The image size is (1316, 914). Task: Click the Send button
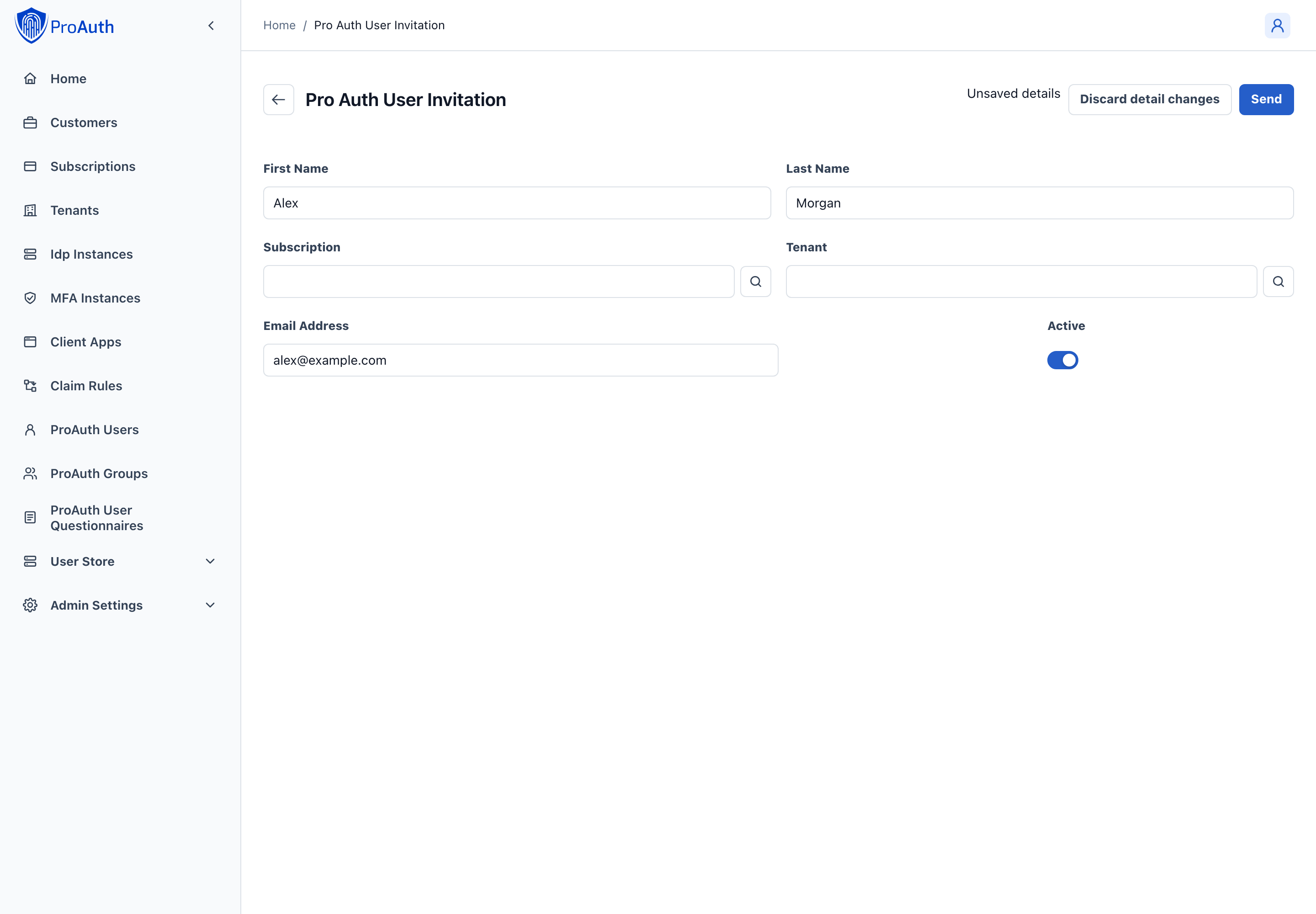pos(1266,100)
